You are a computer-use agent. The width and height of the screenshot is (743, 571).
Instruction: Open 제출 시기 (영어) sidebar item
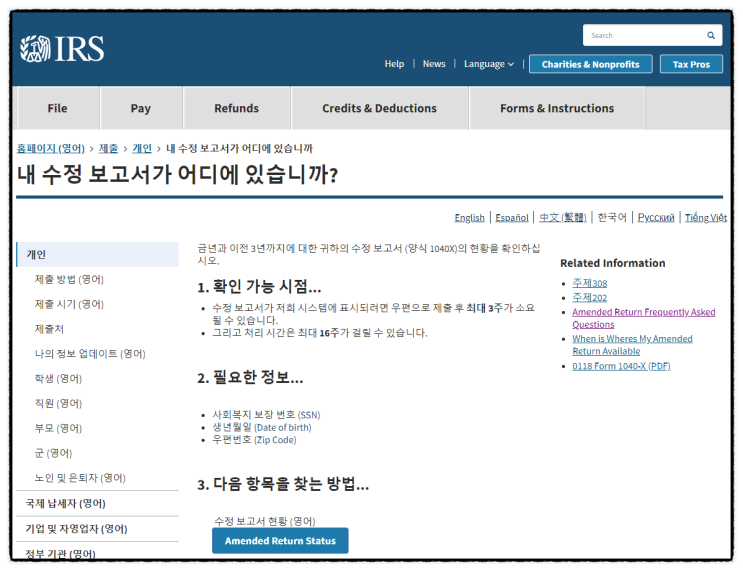point(69,304)
